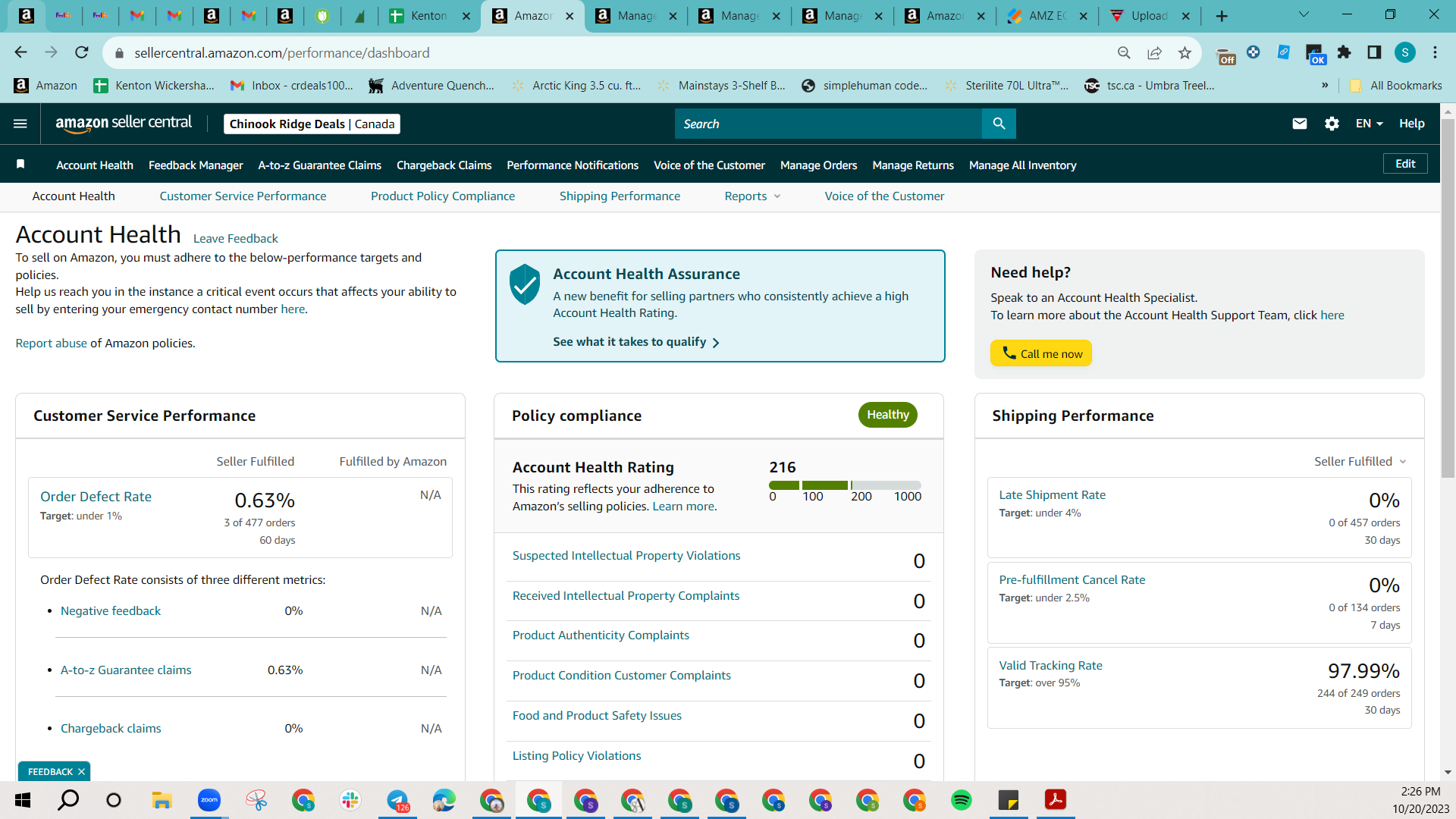Open the All Bookmarks folder
This screenshot has width=1456, height=819.
(x=1395, y=86)
